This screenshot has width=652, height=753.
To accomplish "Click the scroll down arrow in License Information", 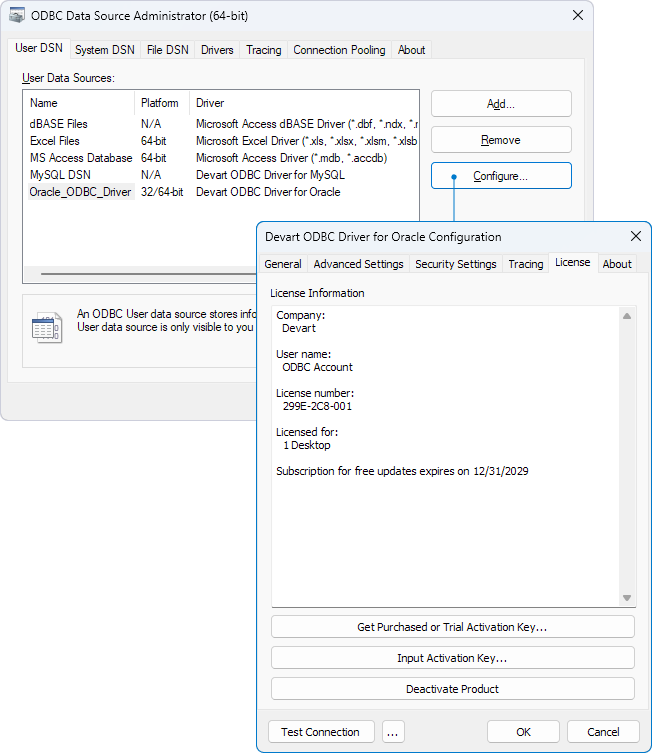I will (x=627, y=598).
